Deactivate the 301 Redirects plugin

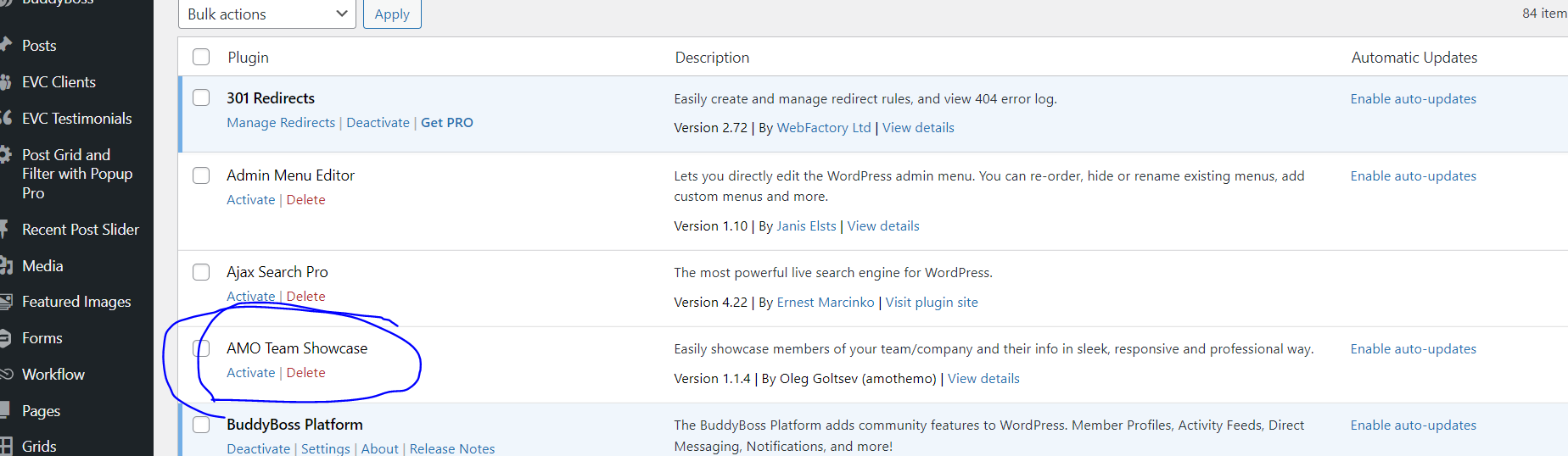(378, 123)
